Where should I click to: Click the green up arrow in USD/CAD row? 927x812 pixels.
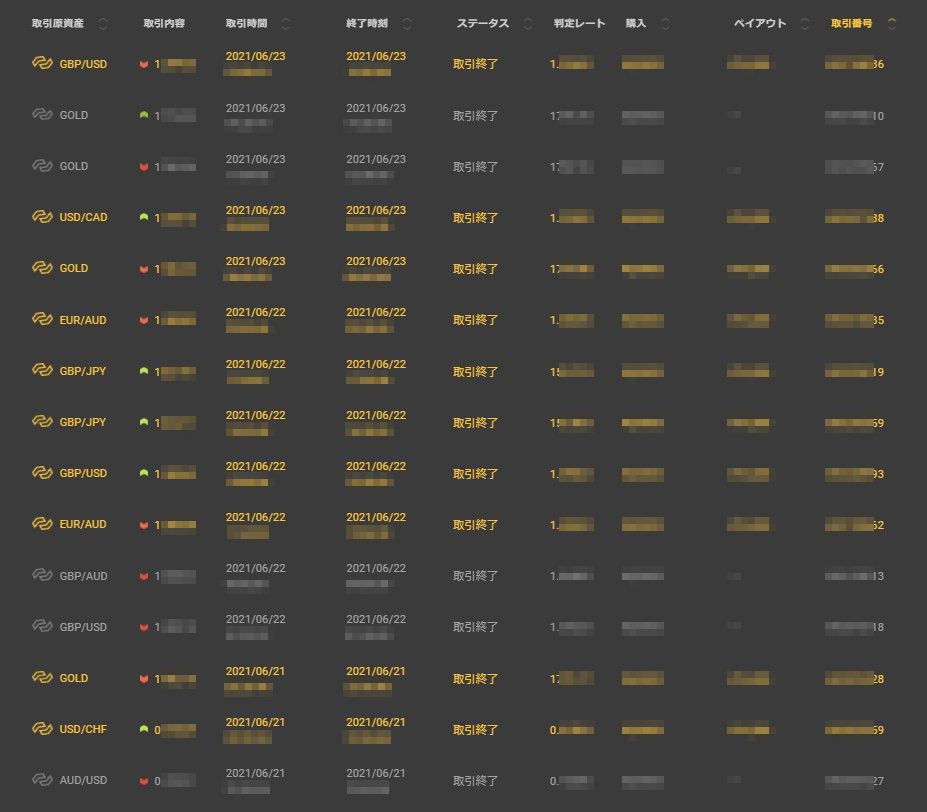click(144, 217)
